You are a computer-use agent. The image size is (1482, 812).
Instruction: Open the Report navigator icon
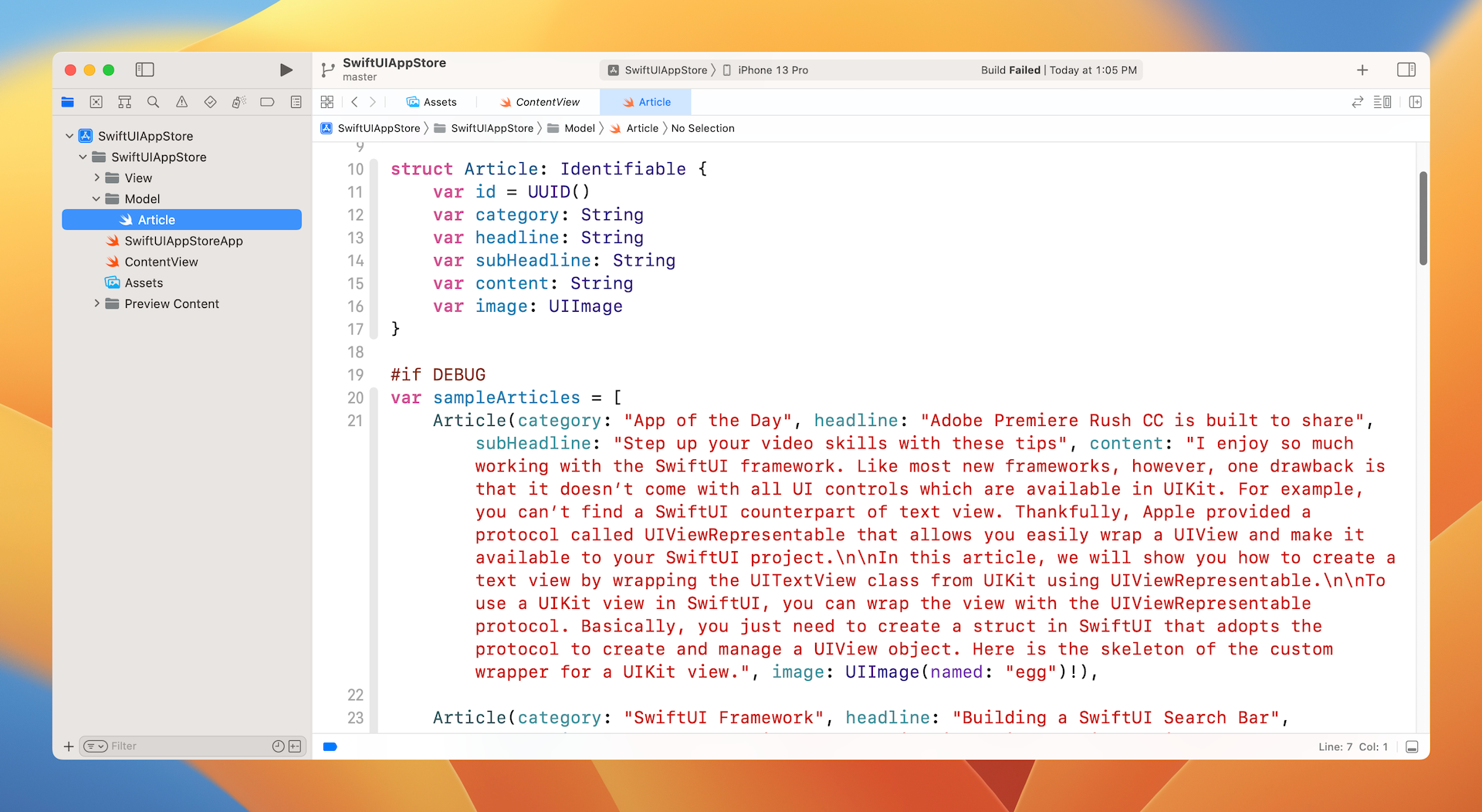point(296,102)
